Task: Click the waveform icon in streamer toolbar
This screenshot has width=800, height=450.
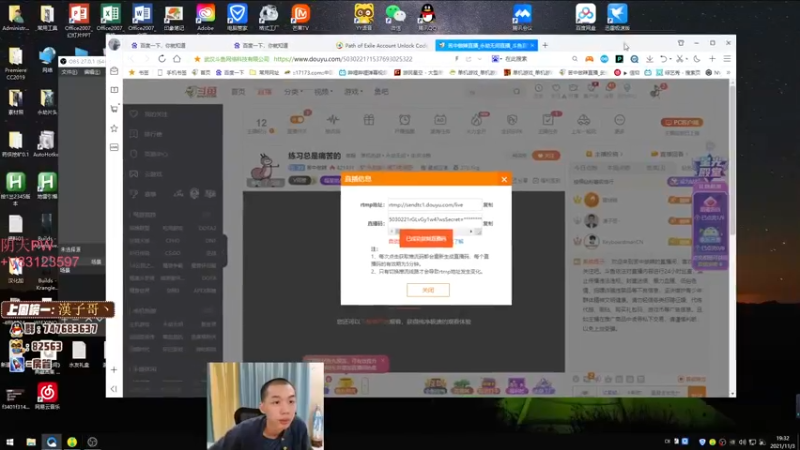Action: click(x=333, y=123)
